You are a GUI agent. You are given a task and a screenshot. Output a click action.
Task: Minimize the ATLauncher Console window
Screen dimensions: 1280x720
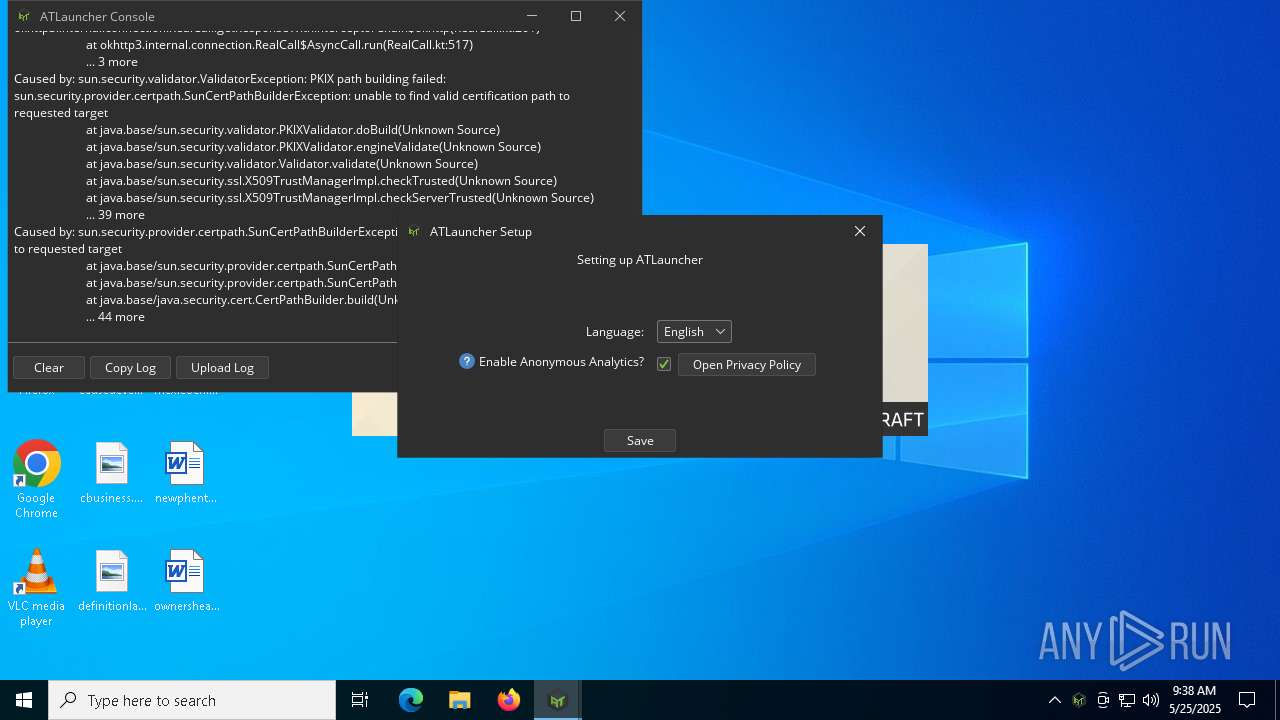click(x=532, y=16)
